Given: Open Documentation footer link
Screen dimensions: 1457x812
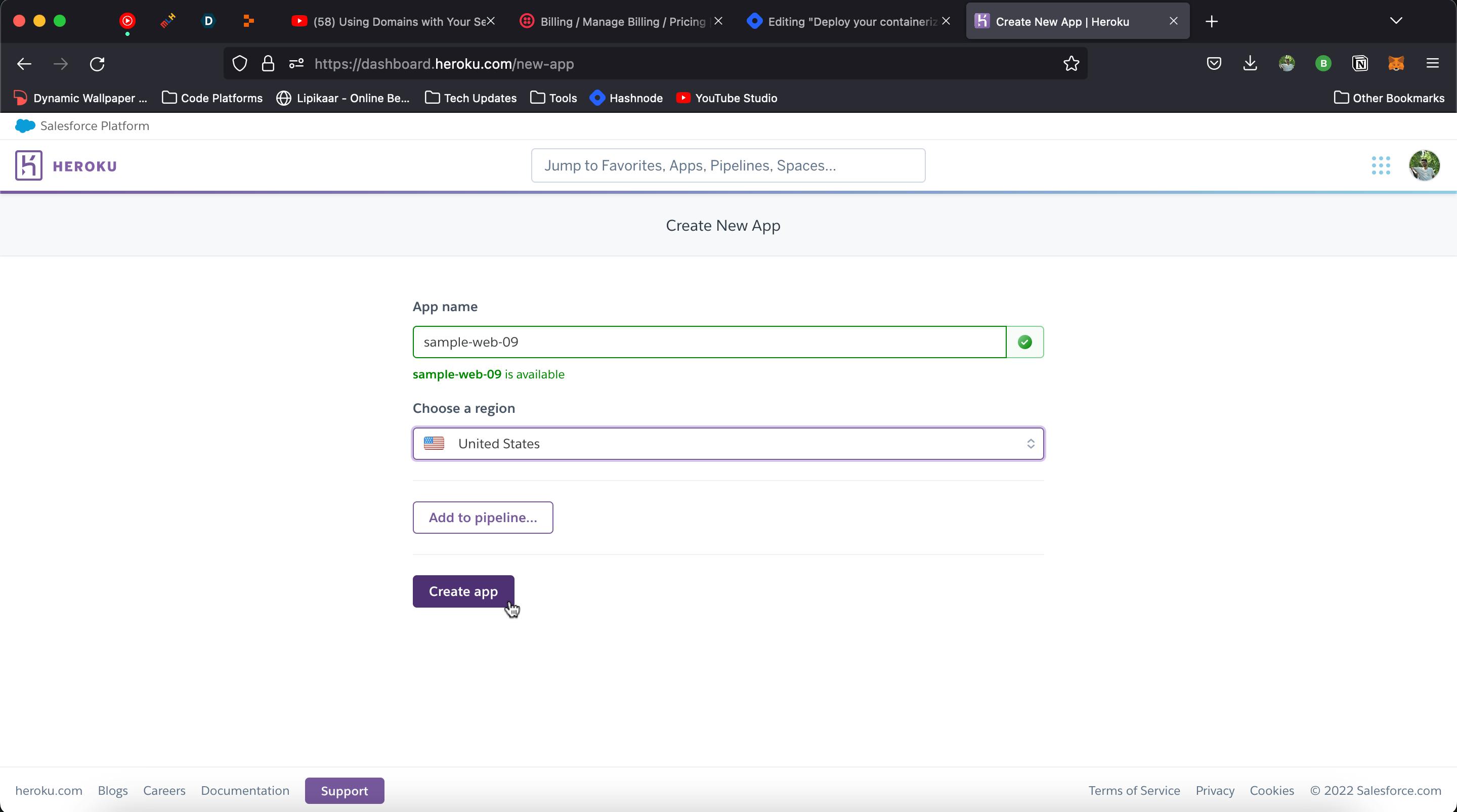Looking at the screenshot, I should [245, 791].
